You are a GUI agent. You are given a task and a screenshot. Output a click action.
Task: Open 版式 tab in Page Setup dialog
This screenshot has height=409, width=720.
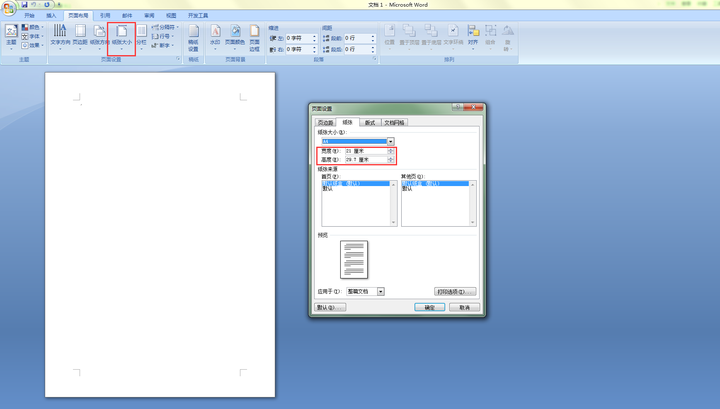[370, 123]
